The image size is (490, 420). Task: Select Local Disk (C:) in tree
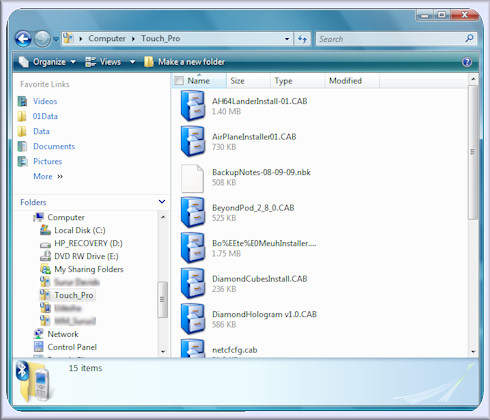(x=80, y=230)
